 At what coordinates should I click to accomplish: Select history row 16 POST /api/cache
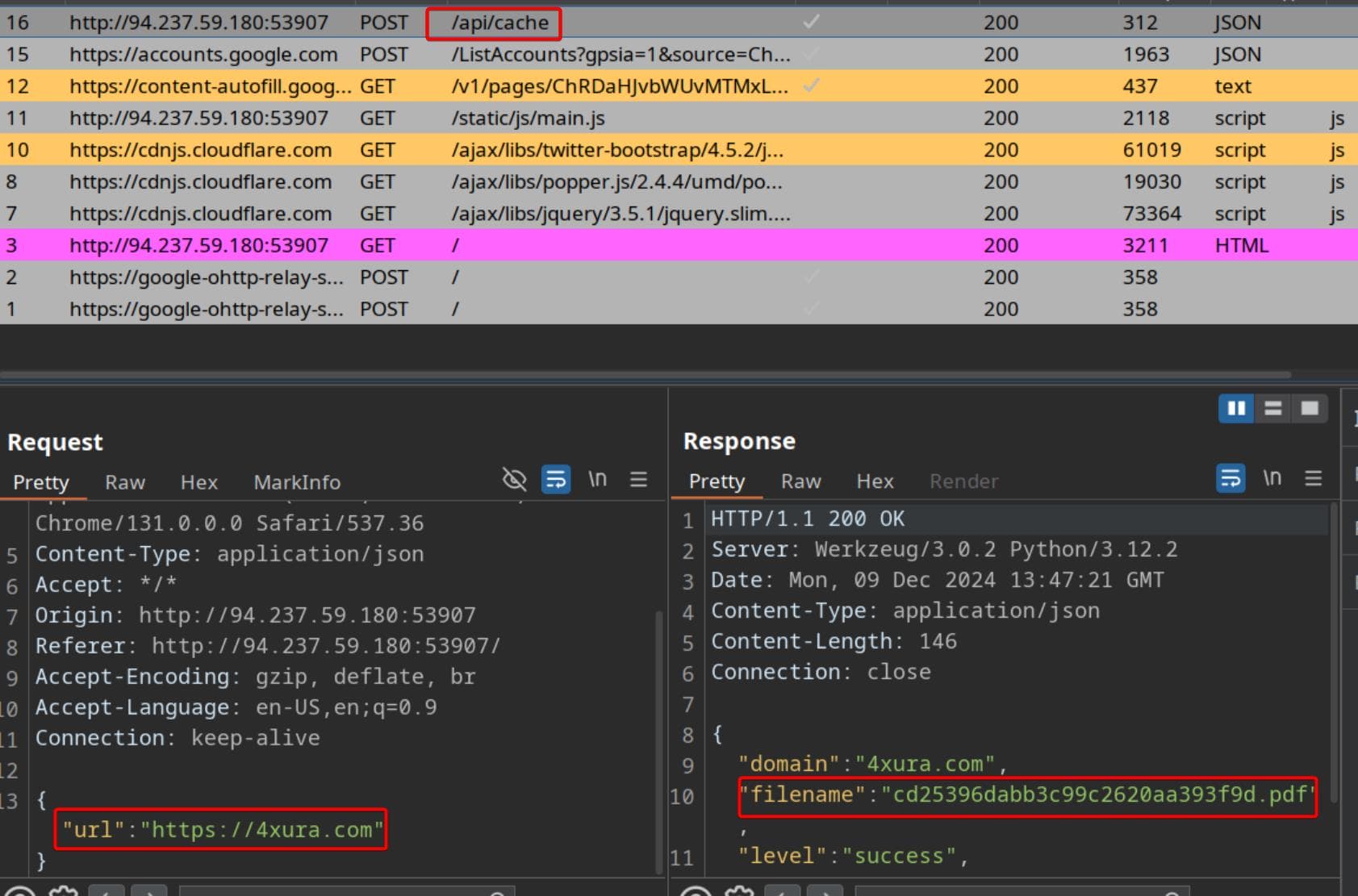[x=499, y=23]
